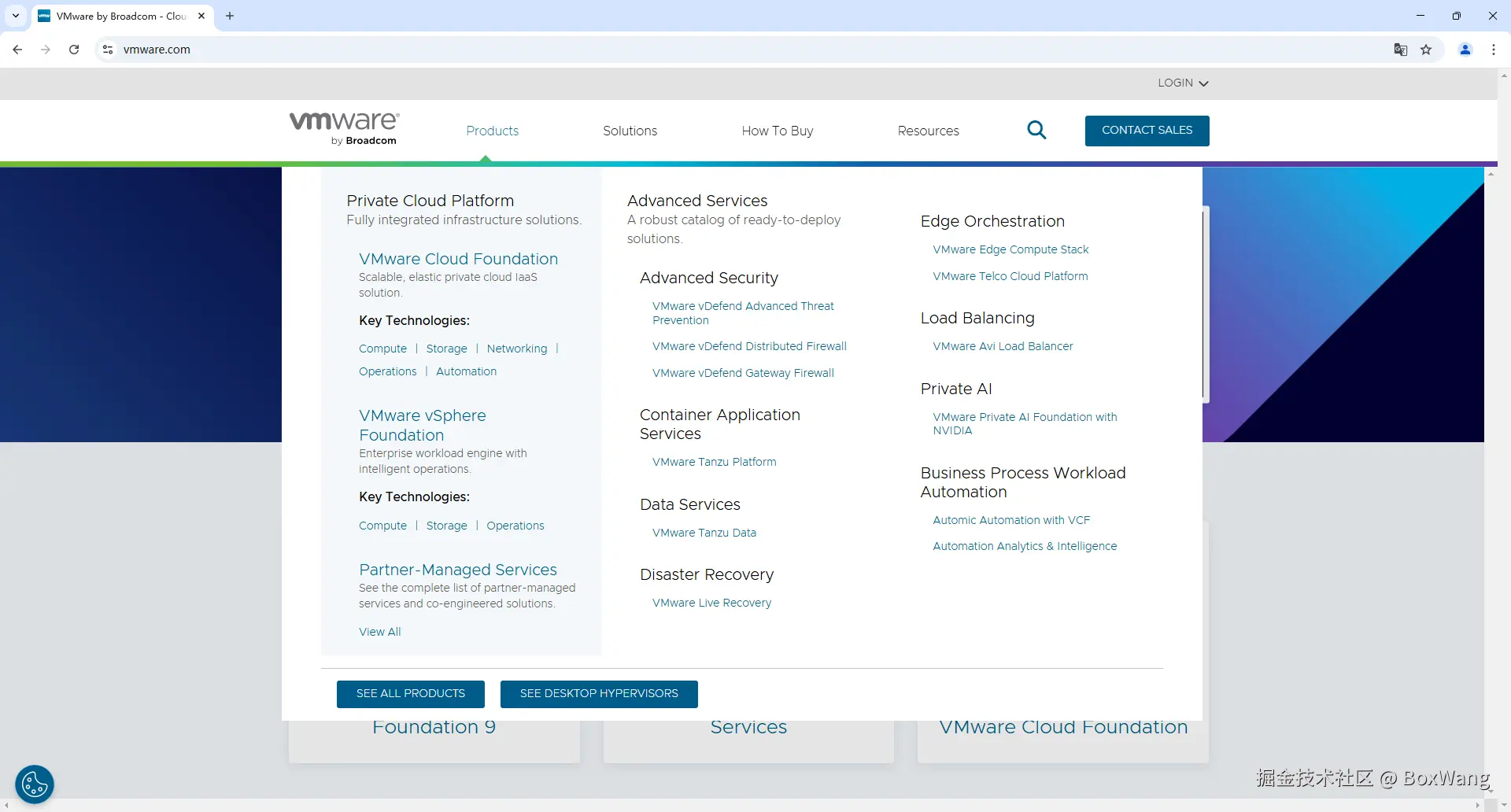Click the Edge Orchestration heading

click(992, 221)
